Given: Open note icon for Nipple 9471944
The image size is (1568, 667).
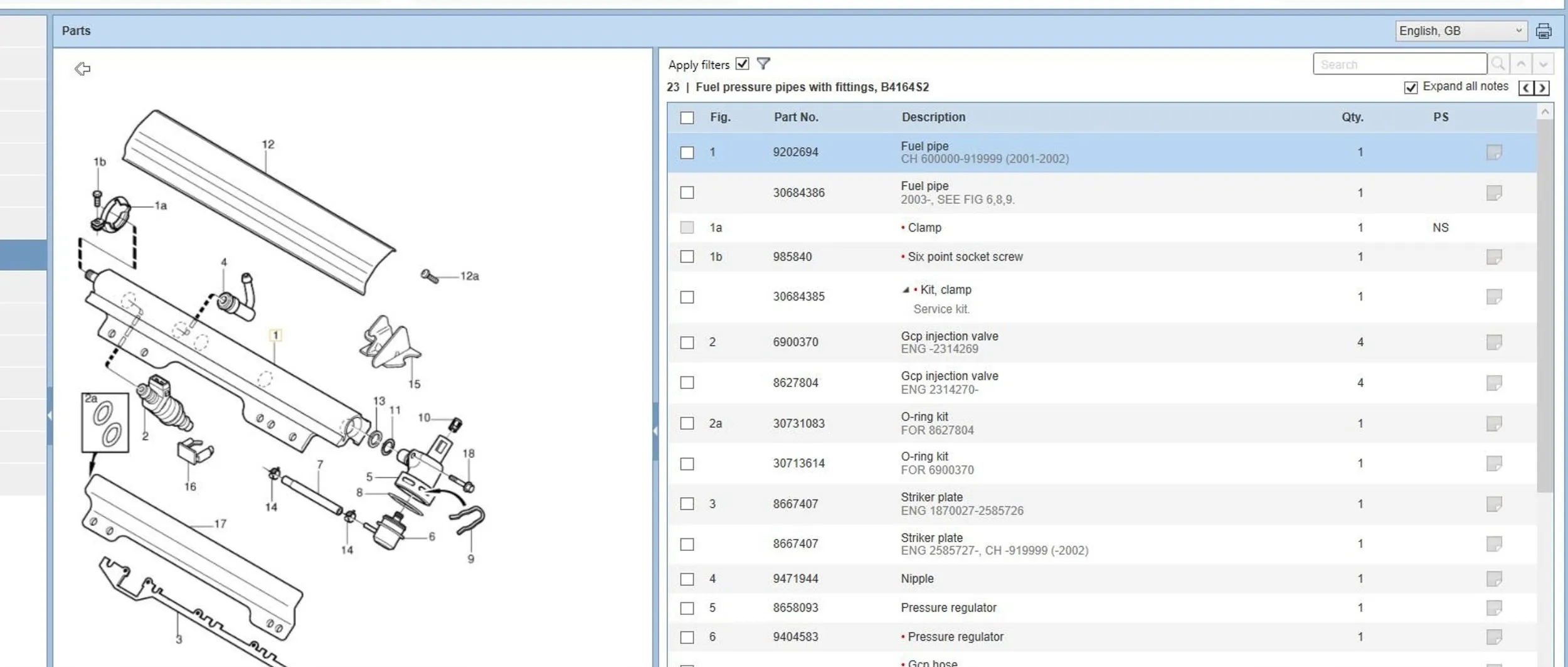Looking at the screenshot, I should tap(1494, 579).
